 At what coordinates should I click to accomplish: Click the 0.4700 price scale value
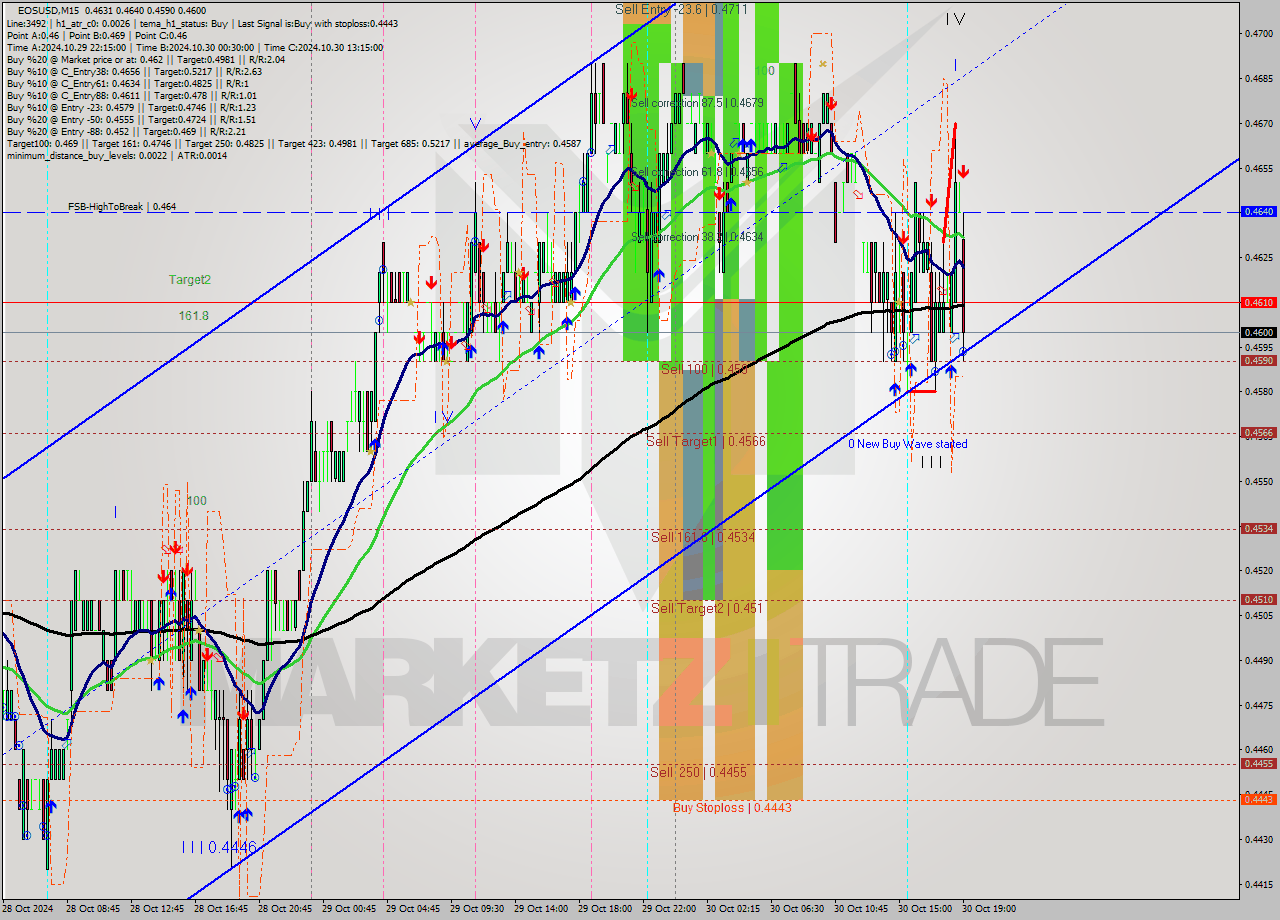pyautogui.click(x=1258, y=33)
